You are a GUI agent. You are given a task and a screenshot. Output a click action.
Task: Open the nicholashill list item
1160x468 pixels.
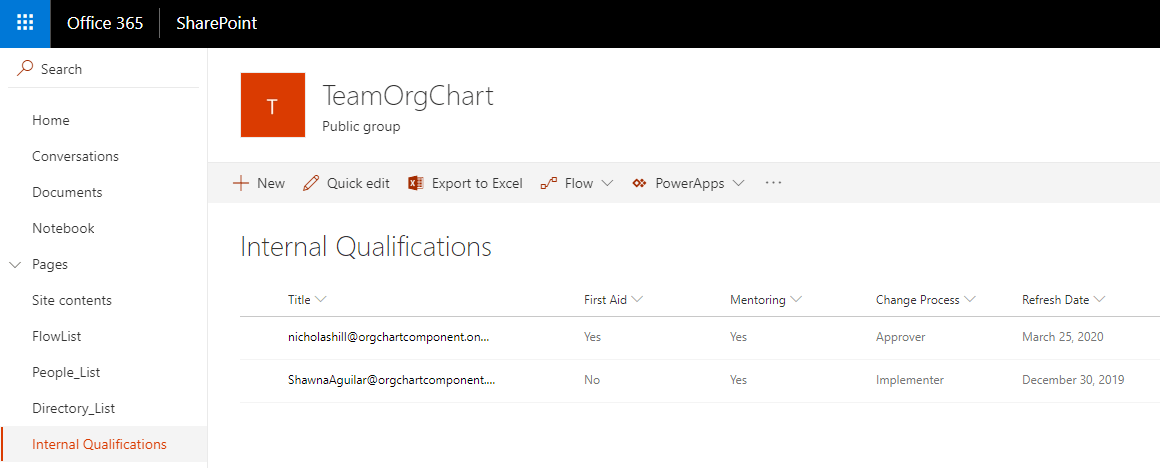click(388, 337)
